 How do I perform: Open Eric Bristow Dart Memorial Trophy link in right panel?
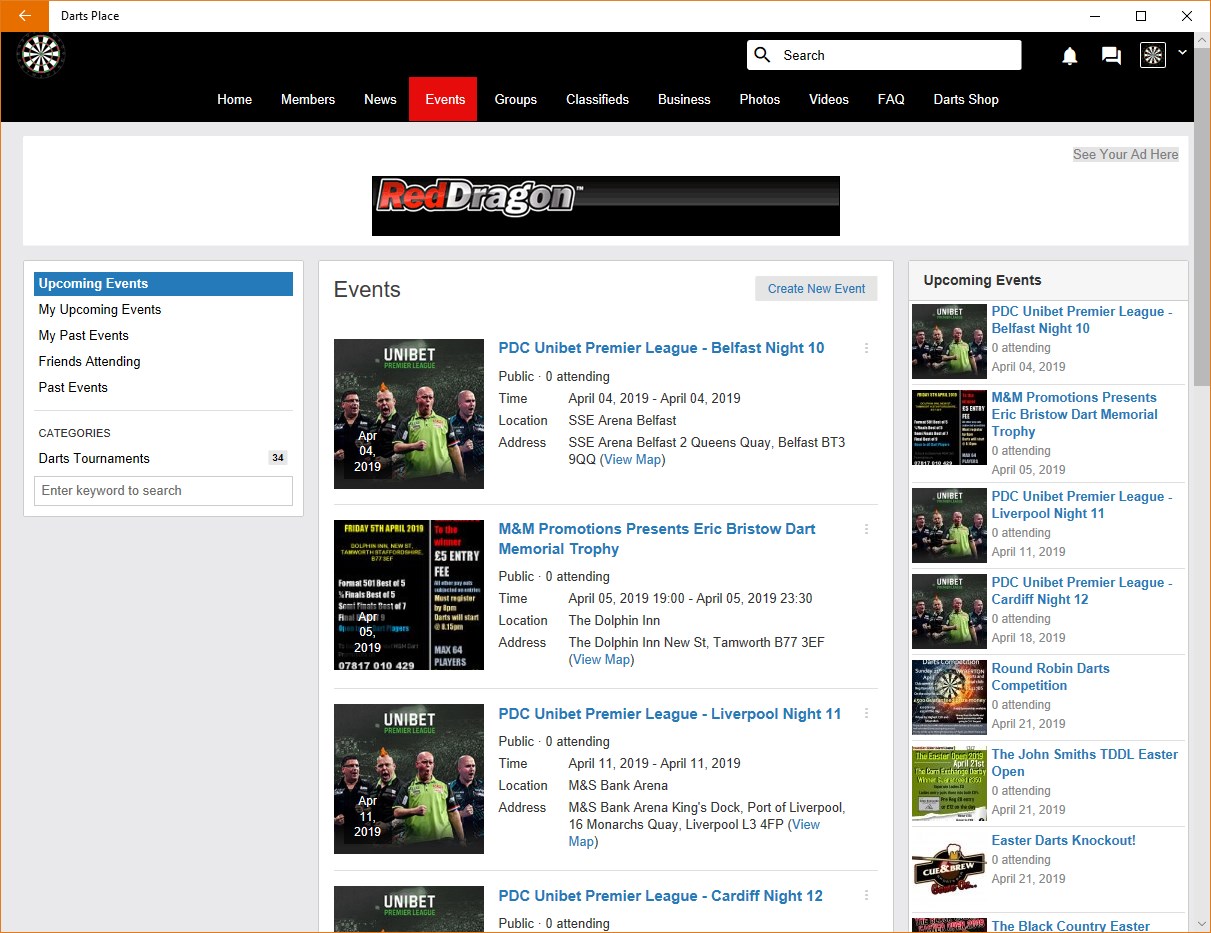tap(1074, 415)
